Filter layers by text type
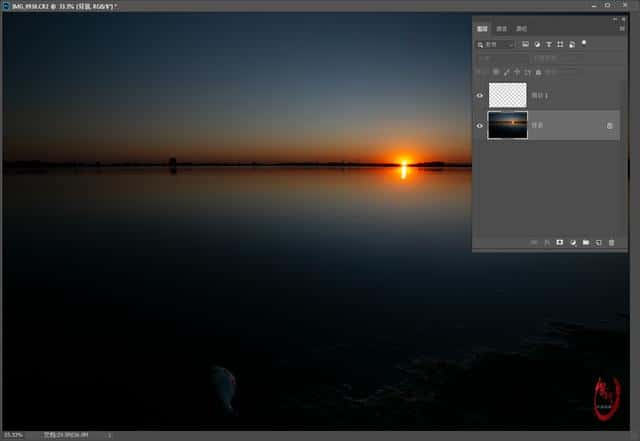Image resolution: width=640 pixels, height=441 pixels. point(549,45)
